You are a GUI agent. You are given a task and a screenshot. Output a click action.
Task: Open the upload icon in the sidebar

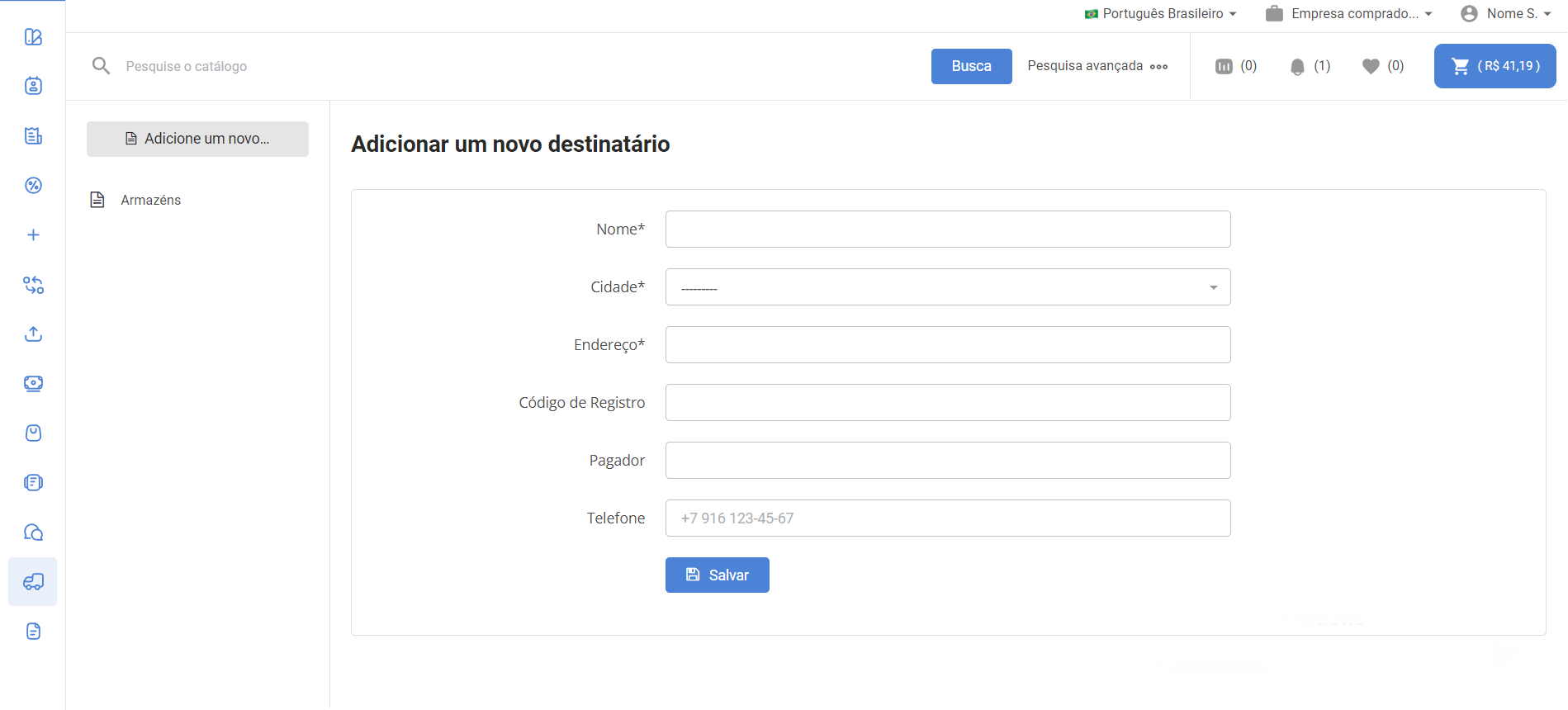point(33,334)
